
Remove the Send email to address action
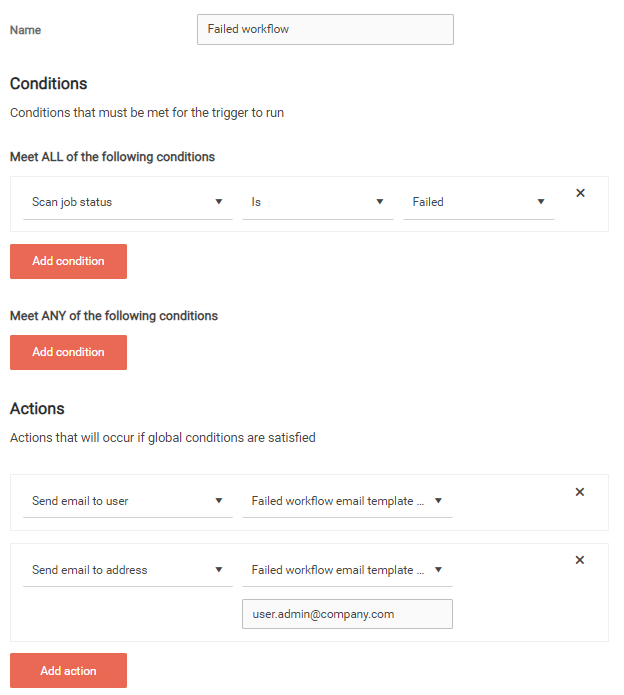(580, 560)
